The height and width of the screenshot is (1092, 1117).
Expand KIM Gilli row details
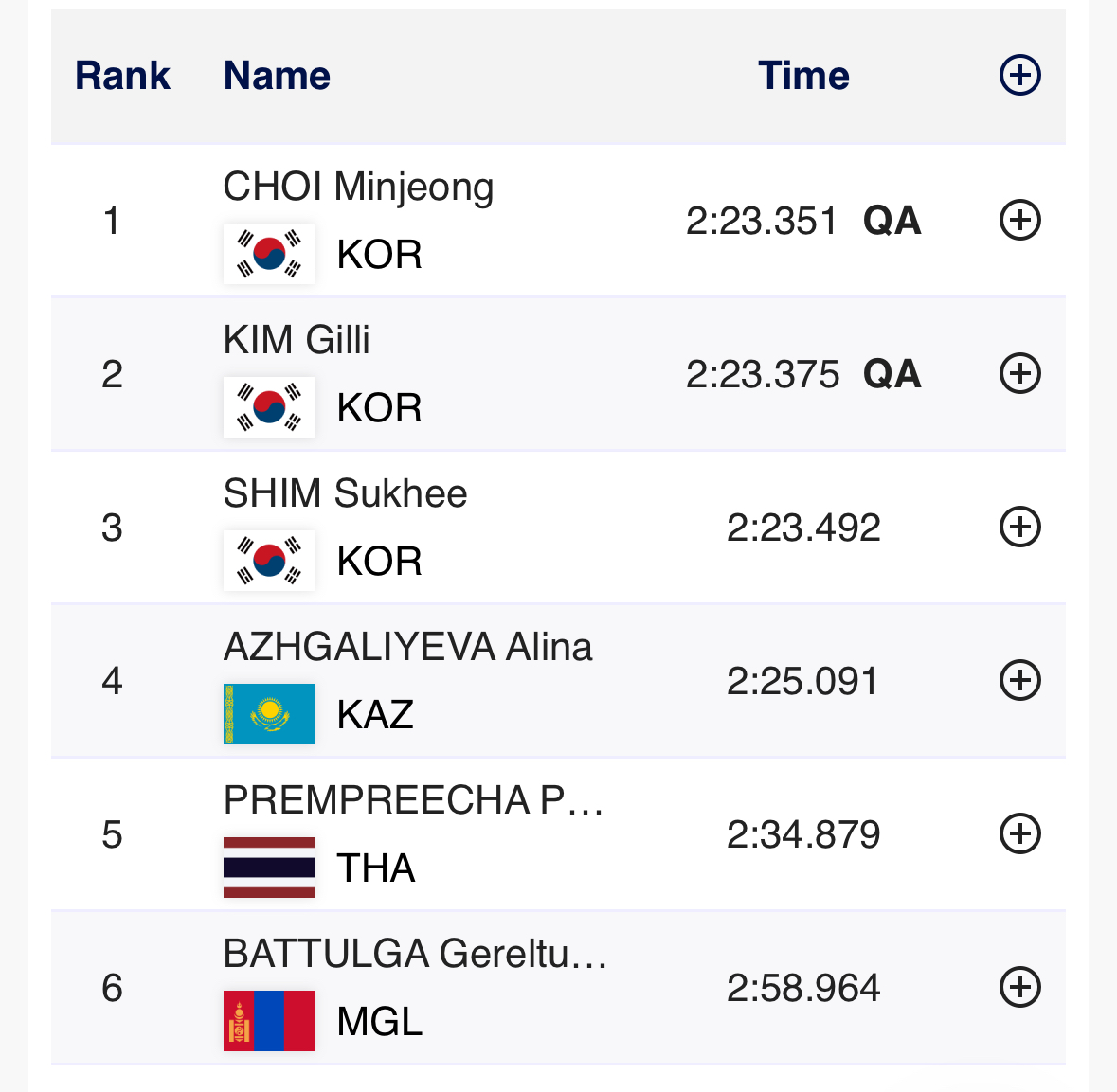pos(1020,373)
